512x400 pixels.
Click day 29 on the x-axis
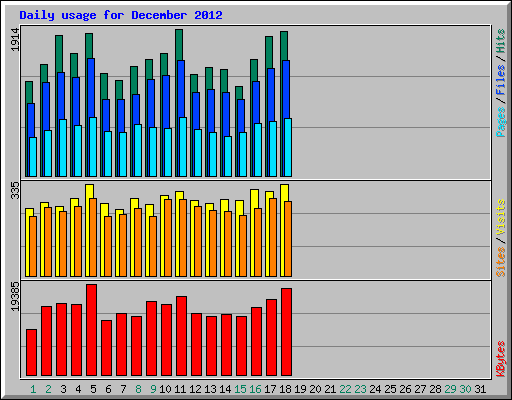click(450, 389)
